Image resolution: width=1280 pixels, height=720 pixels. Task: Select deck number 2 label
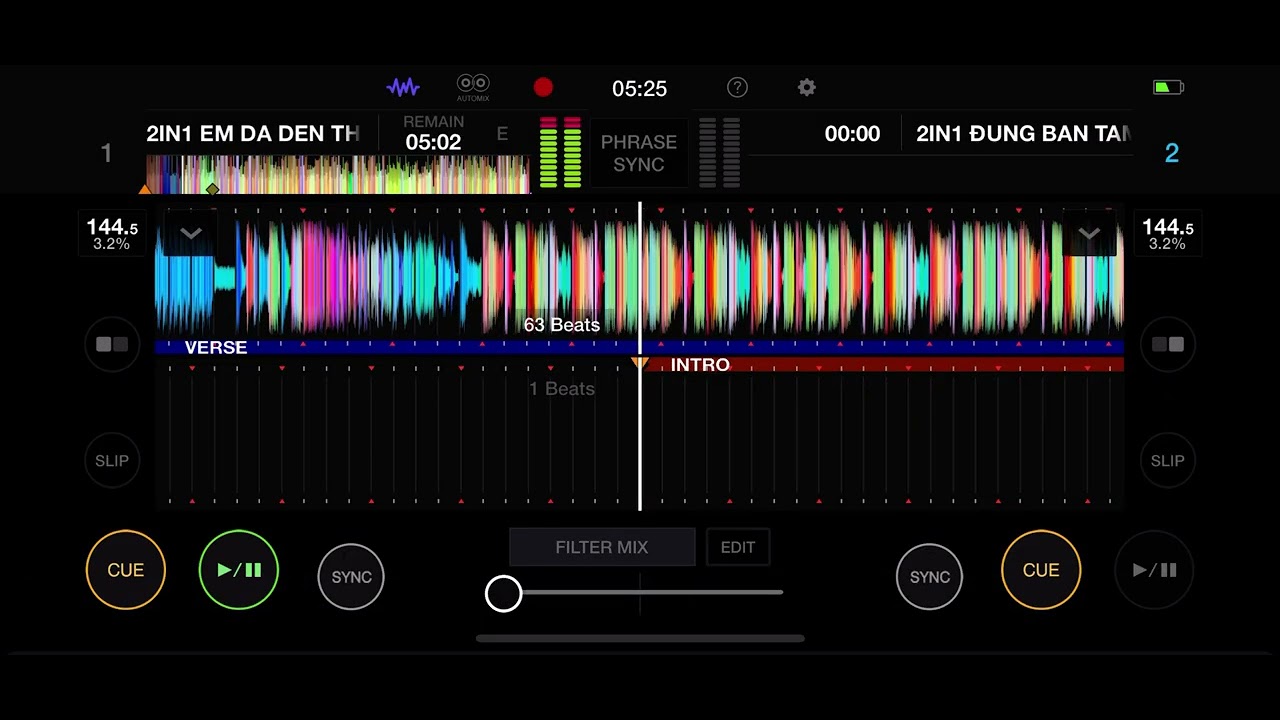(x=1172, y=153)
